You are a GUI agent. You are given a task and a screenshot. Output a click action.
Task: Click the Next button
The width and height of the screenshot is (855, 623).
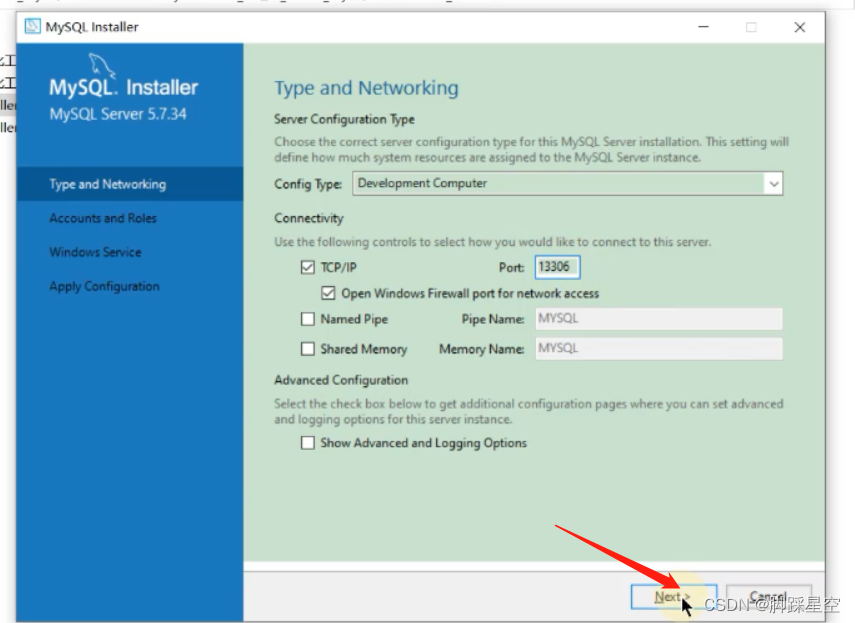tap(673, 597)
